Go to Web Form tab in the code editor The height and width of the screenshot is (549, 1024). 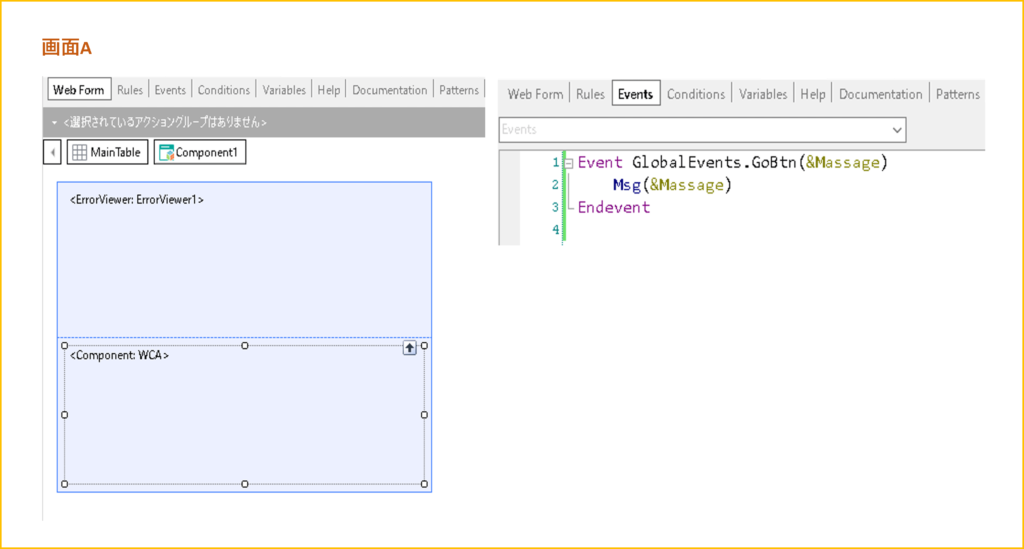[535, 94]
